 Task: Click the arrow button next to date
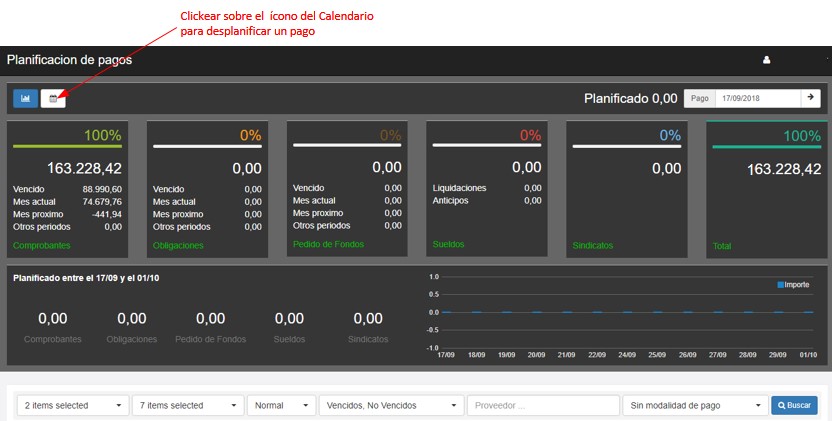click(810, 98)
